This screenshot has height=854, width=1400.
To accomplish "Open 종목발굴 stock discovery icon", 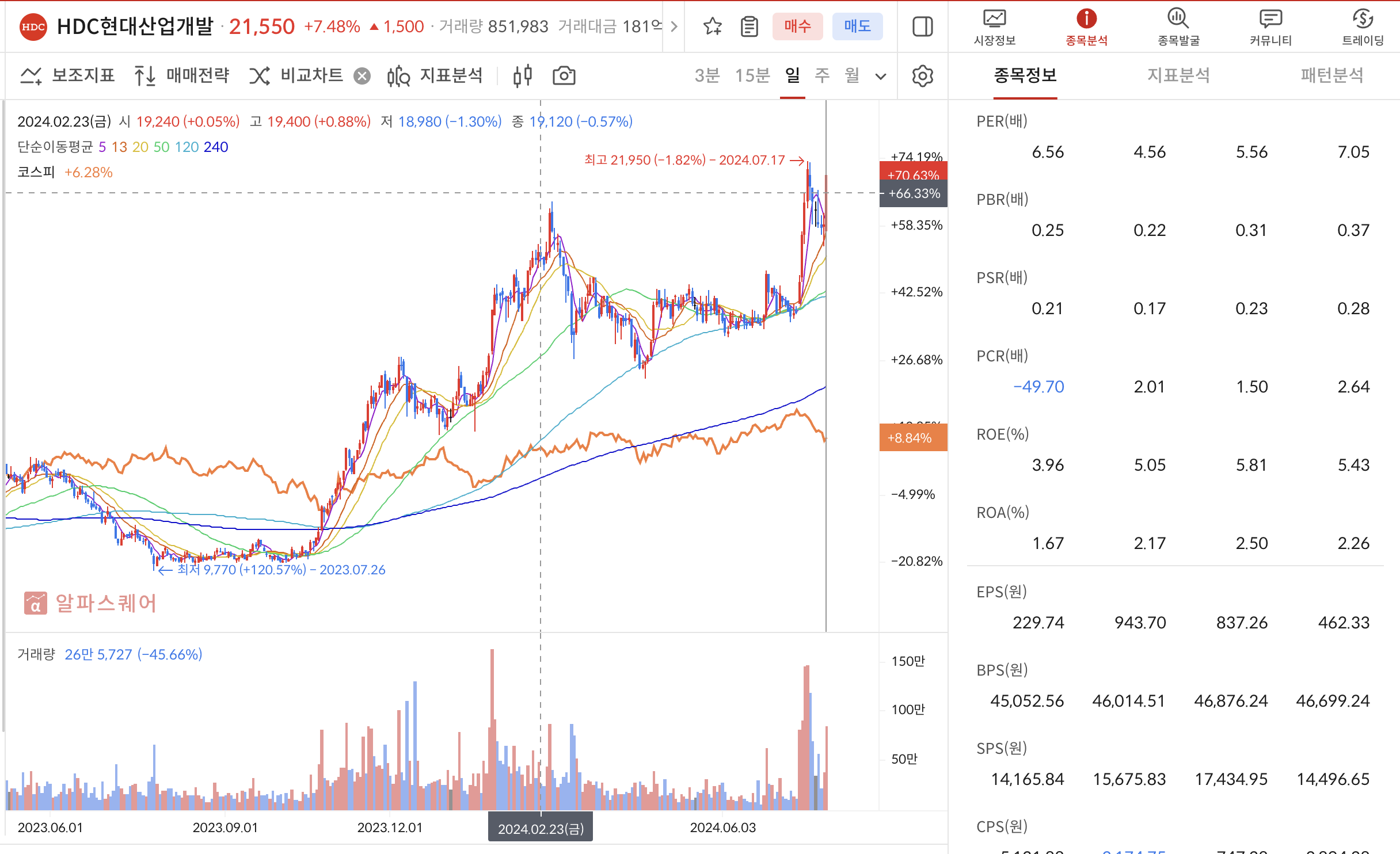I will click(1178, 26).
